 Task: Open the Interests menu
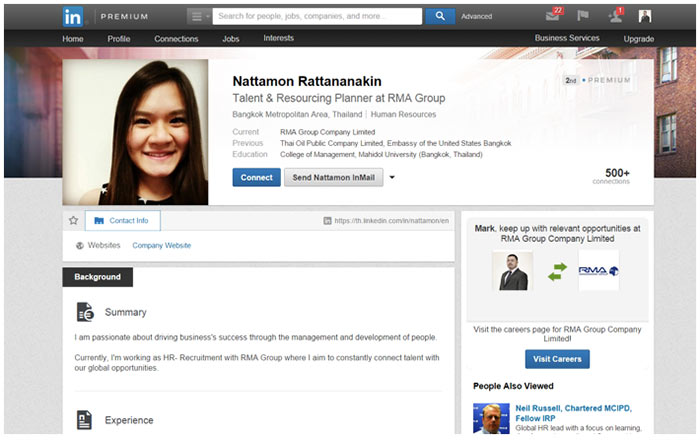pyautogui.click(x=279, y=38)
